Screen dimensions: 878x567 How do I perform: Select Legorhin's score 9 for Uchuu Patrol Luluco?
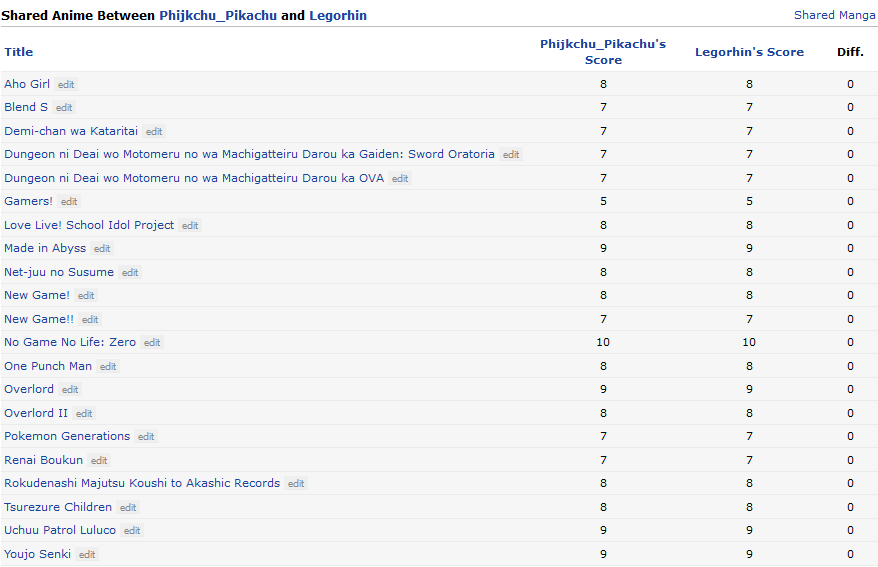pos(749,530)
